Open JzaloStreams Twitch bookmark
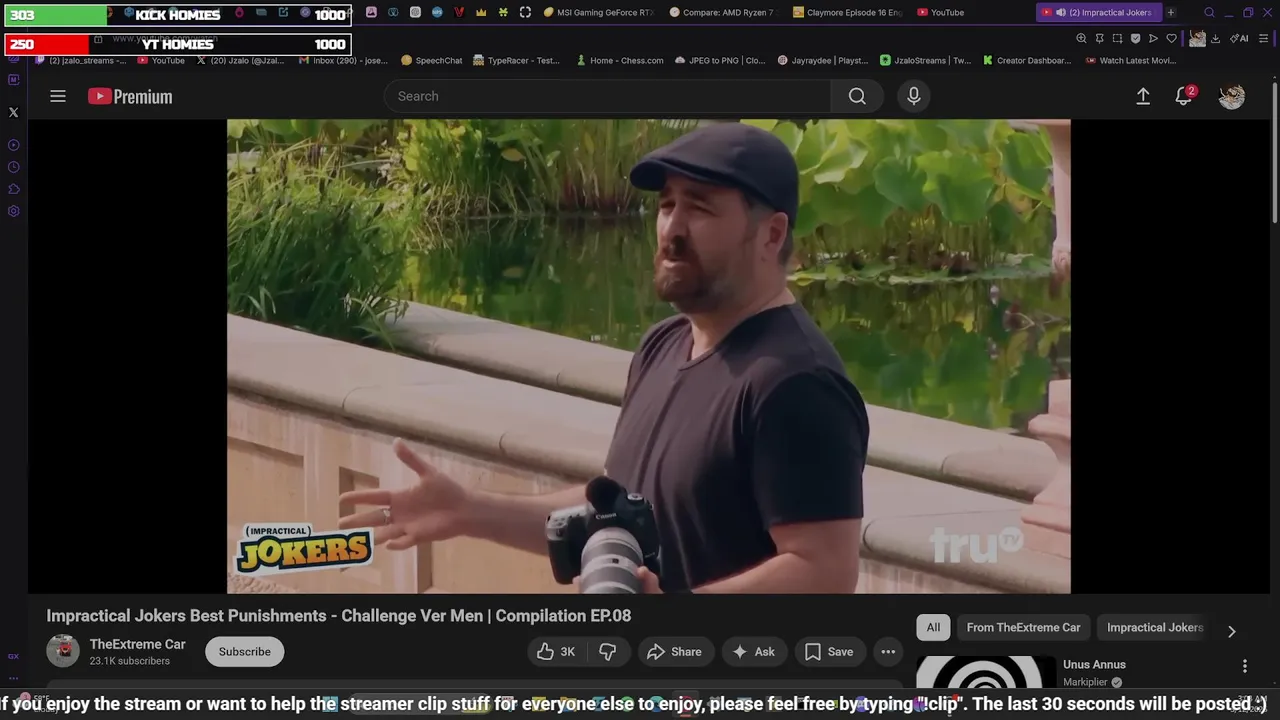Screen dimensions: 1280x720 point(925,60)
